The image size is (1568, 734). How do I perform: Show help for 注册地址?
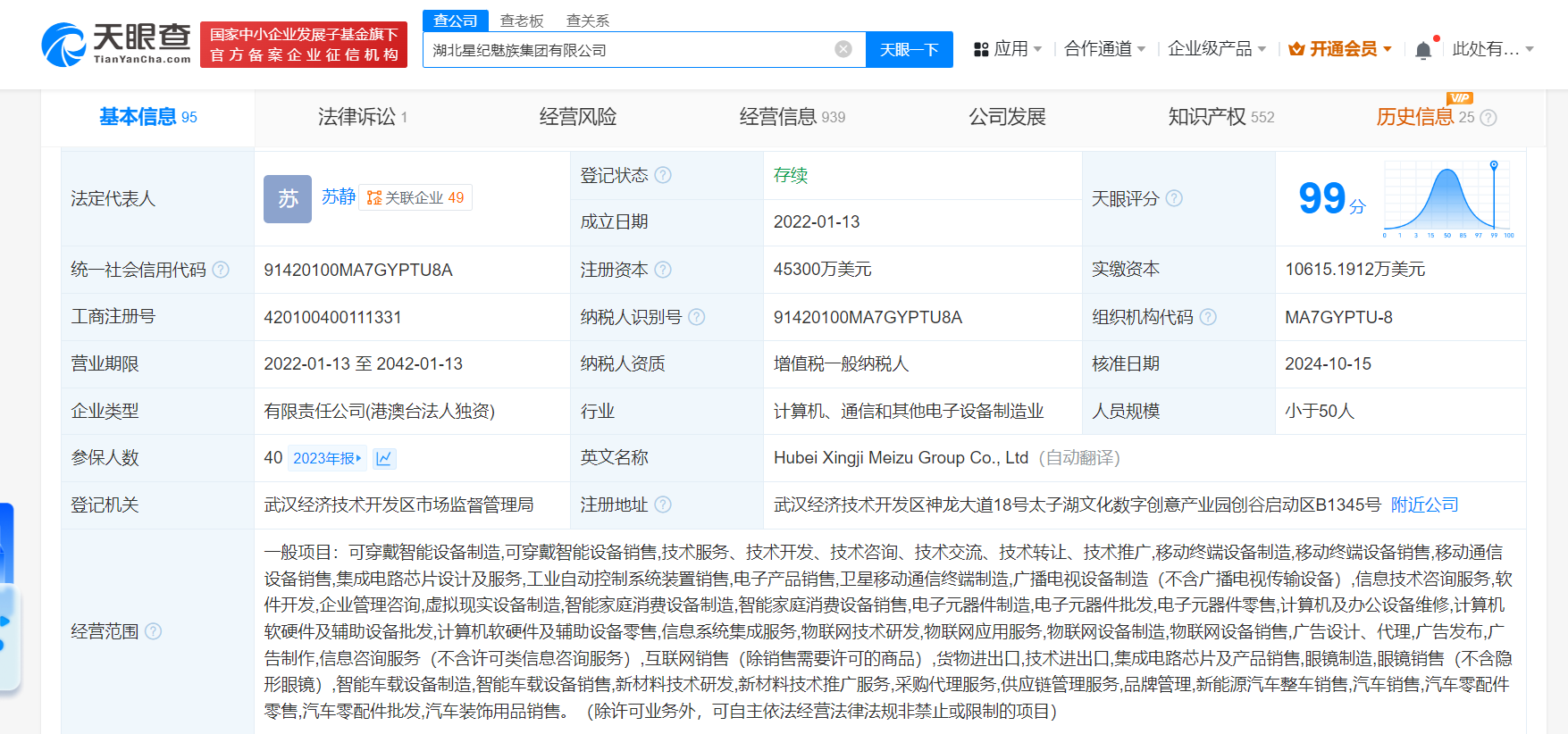pyautogui.click(x=663, y=505)
